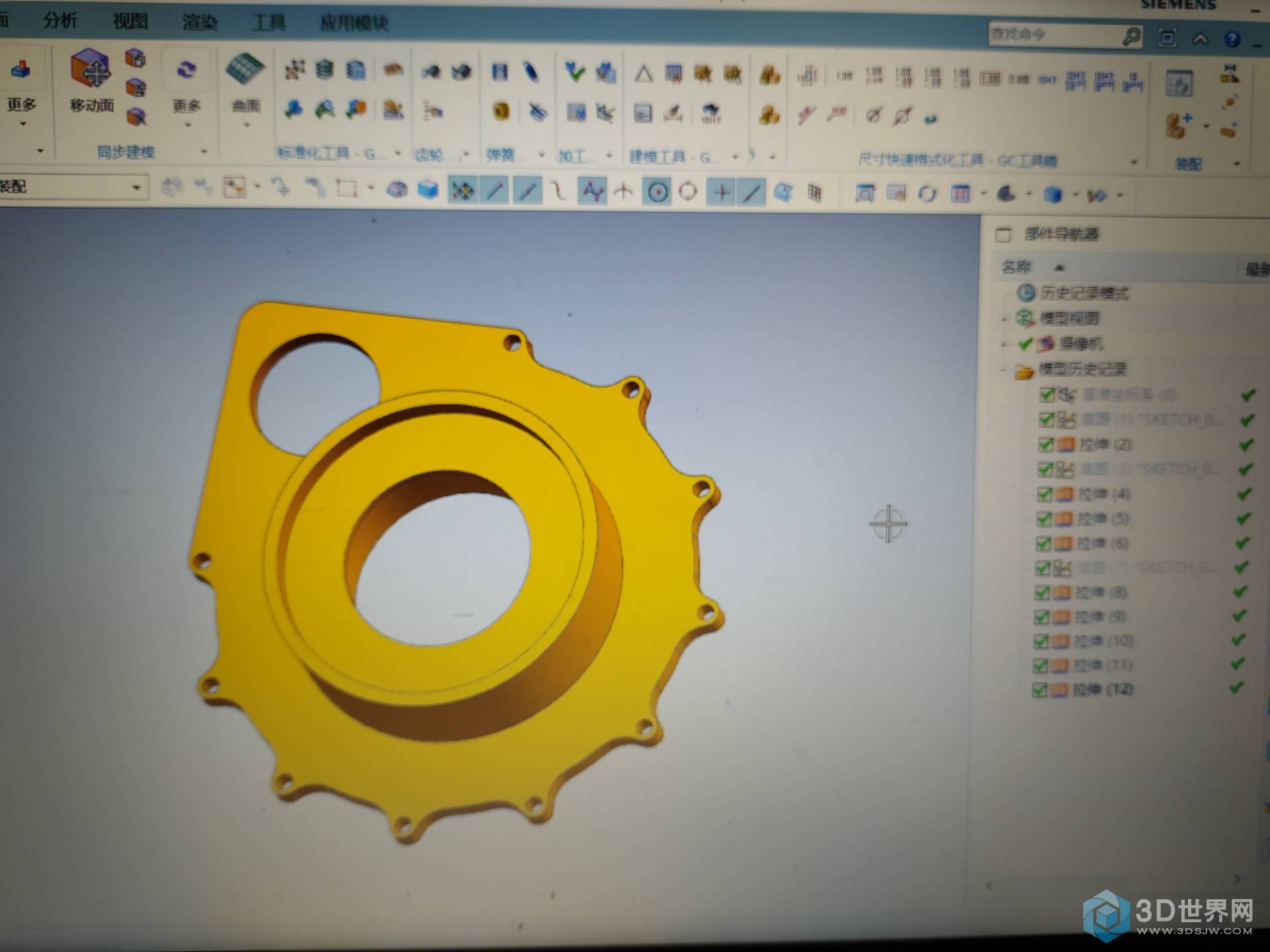The image size is (1270, 952).
Task: Click the first 1.00 dimension format icon
Action: coord(844,77)
